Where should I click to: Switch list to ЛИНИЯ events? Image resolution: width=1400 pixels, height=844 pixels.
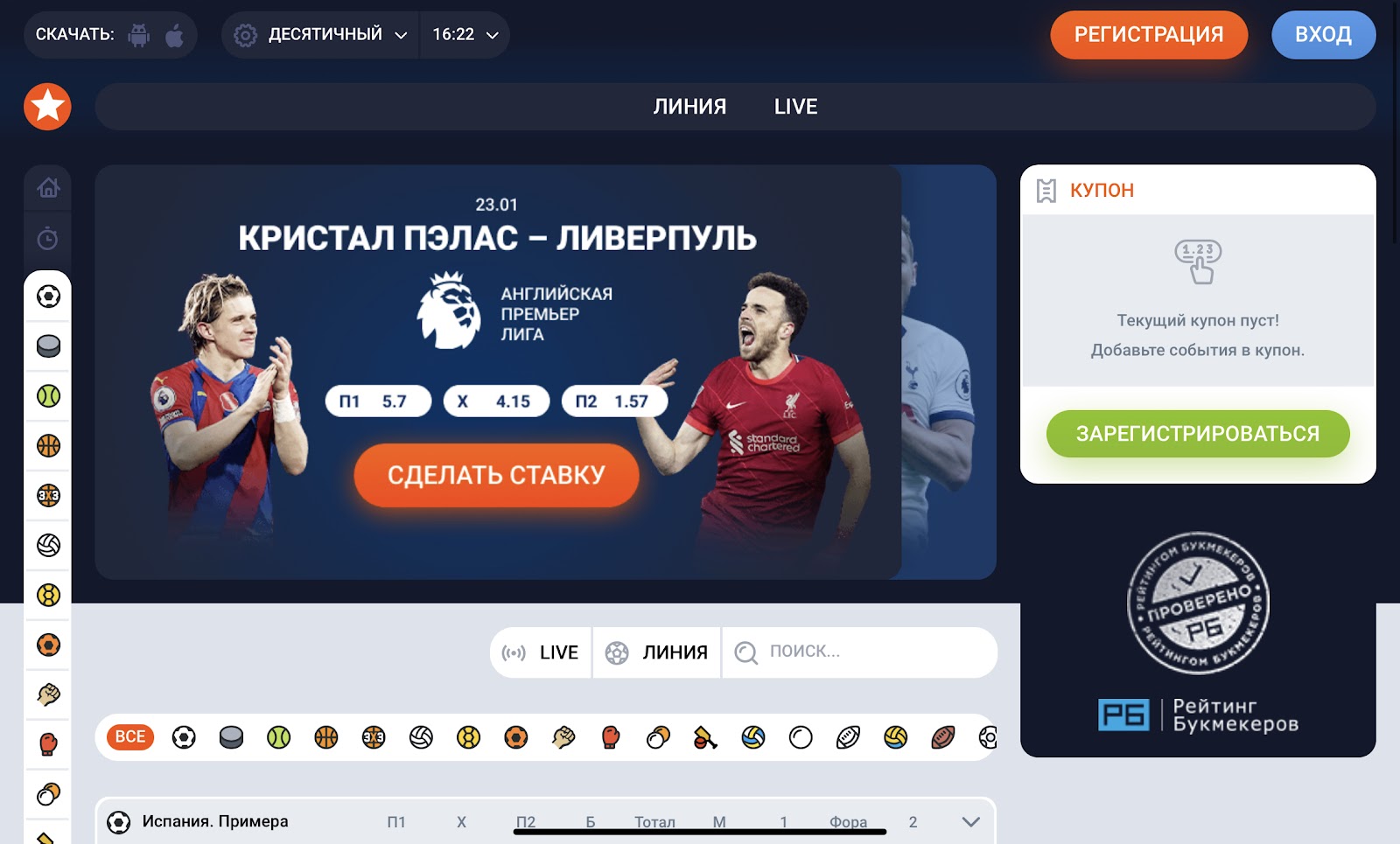click(x=657, y=652)
